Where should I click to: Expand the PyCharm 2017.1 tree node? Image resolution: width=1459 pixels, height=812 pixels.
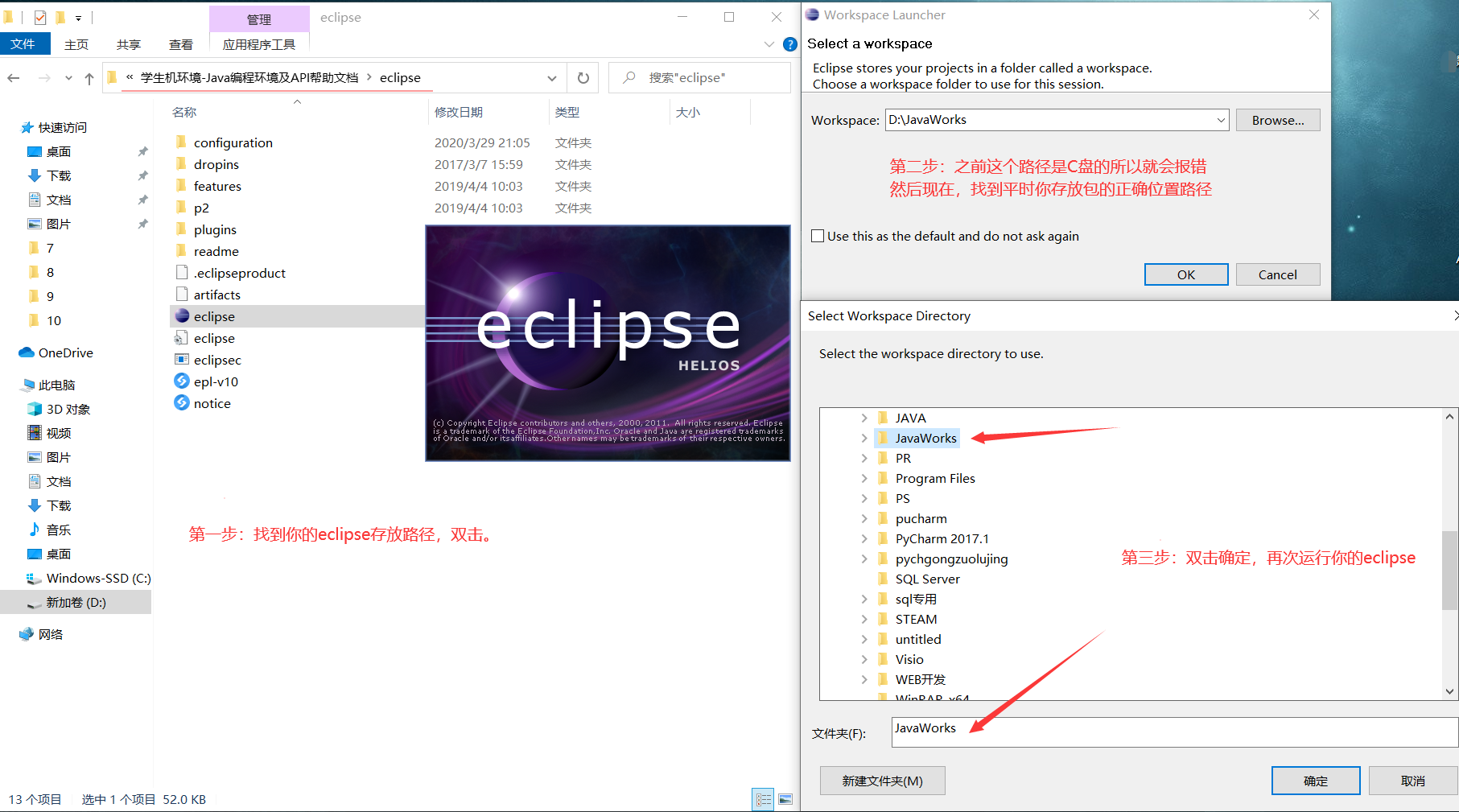coord(864,538)
